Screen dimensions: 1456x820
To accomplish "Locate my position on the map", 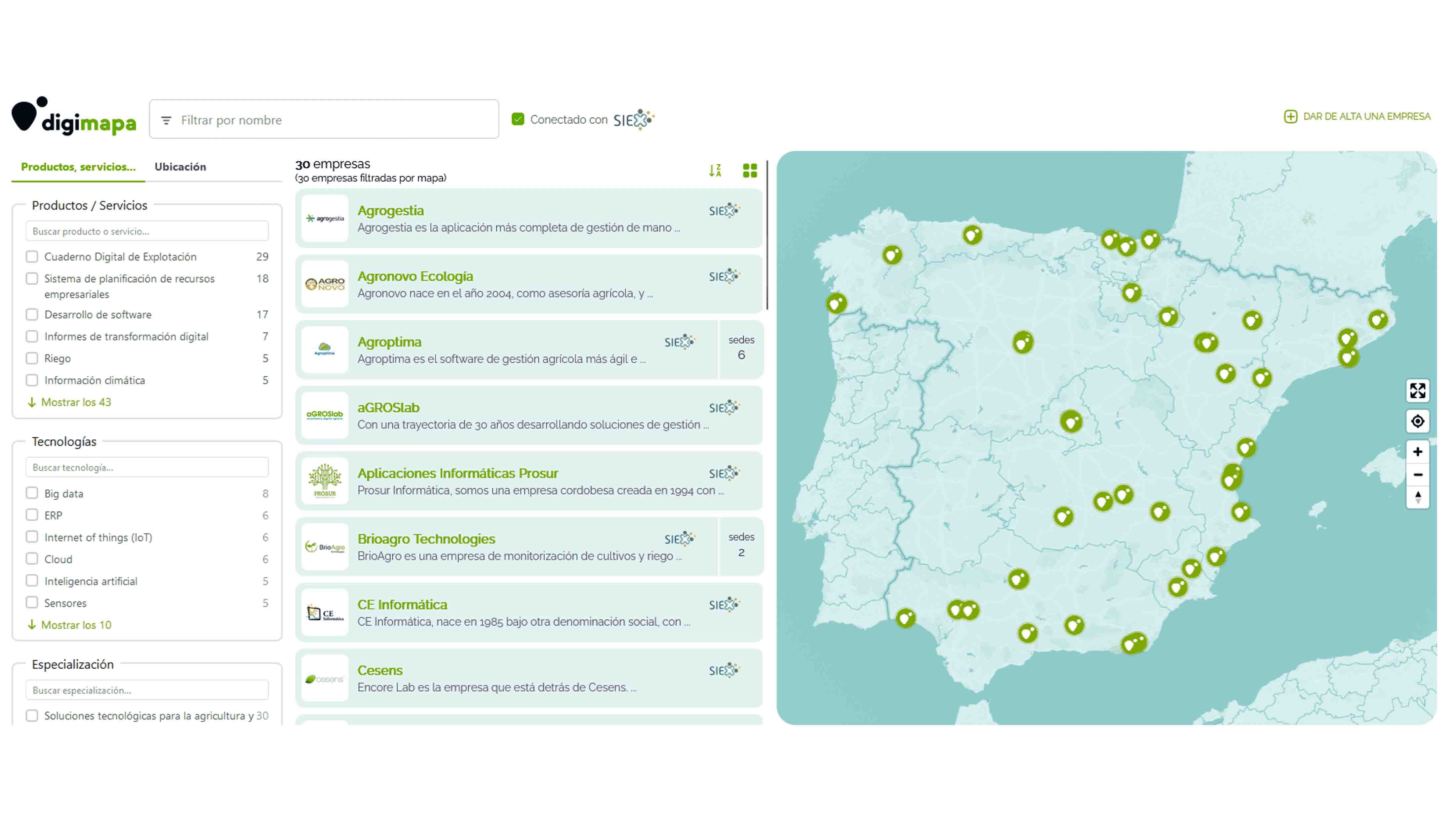I will pos(1417,421).
